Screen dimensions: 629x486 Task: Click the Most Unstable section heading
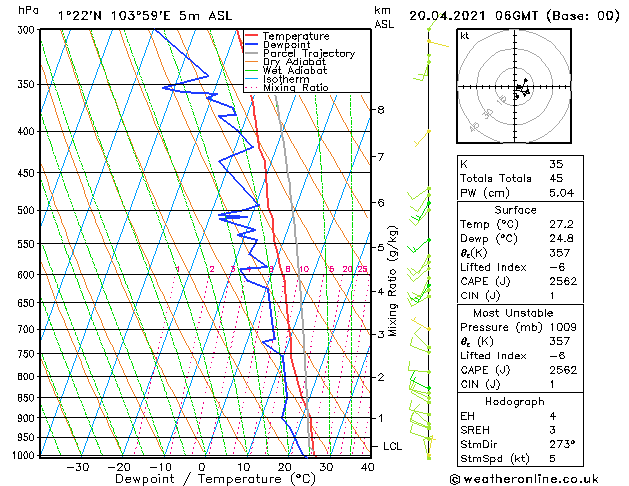513,313
